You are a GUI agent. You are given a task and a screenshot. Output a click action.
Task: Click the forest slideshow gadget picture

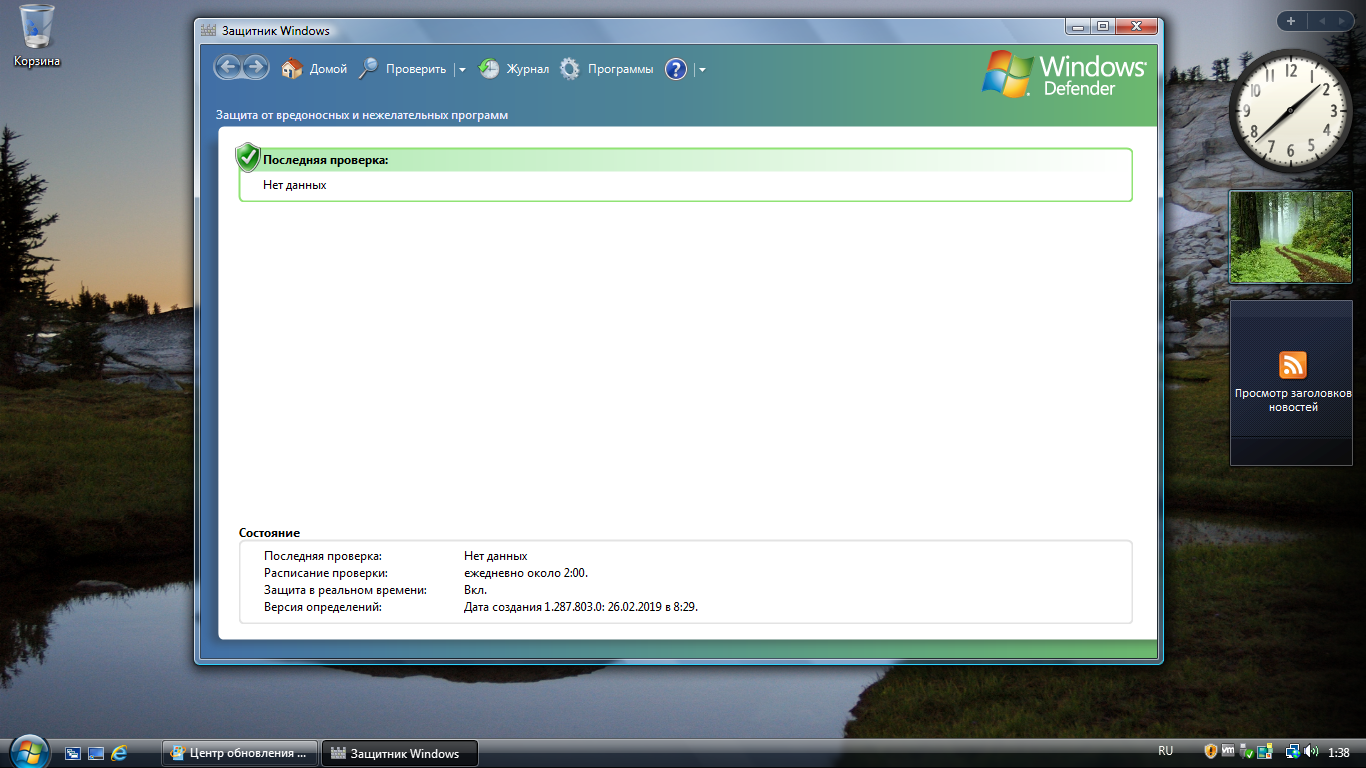1290,237
